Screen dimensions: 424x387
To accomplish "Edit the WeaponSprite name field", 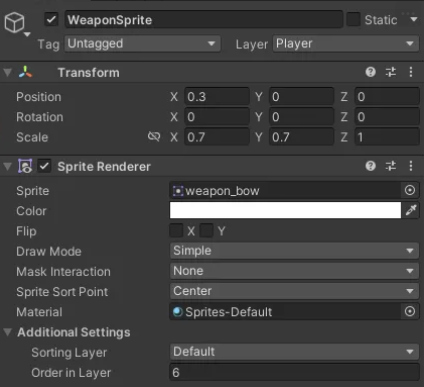I will pos(204,19).
